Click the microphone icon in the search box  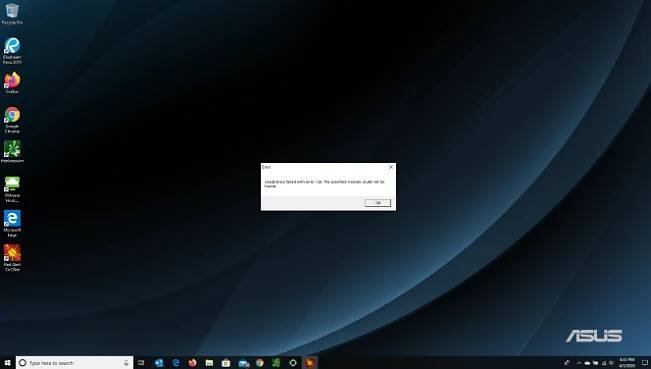click(x=126, y=363)
